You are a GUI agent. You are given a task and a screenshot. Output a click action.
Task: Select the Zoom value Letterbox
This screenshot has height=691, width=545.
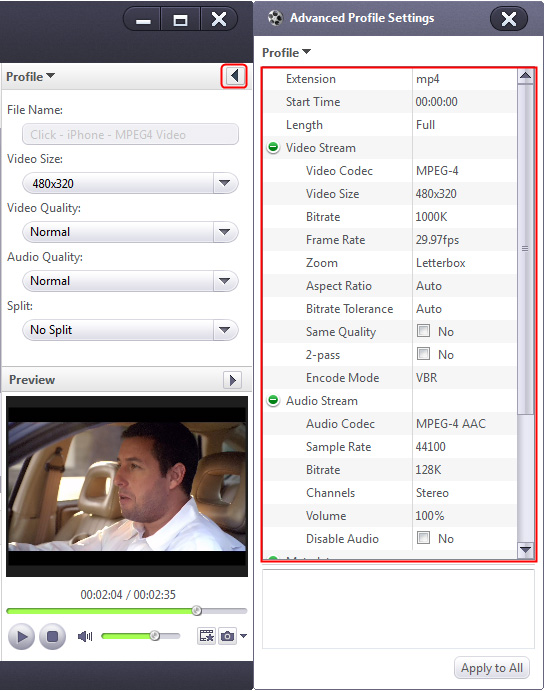pos(441,263)
